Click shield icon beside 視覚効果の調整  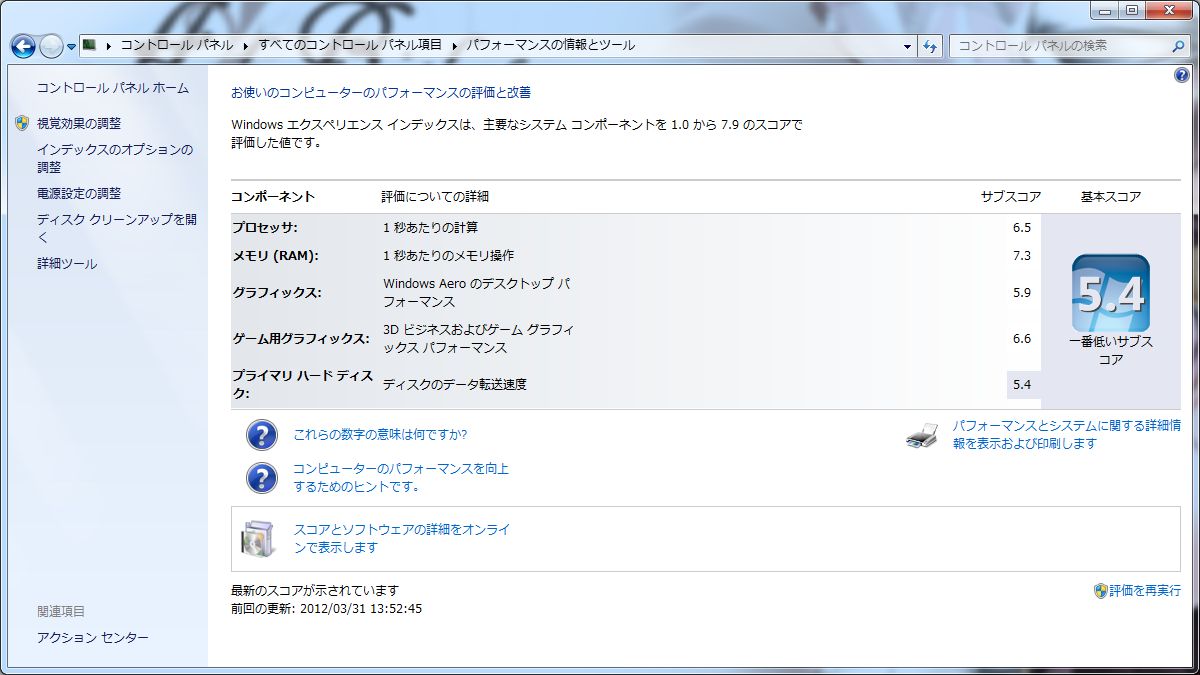click(23, 123)
